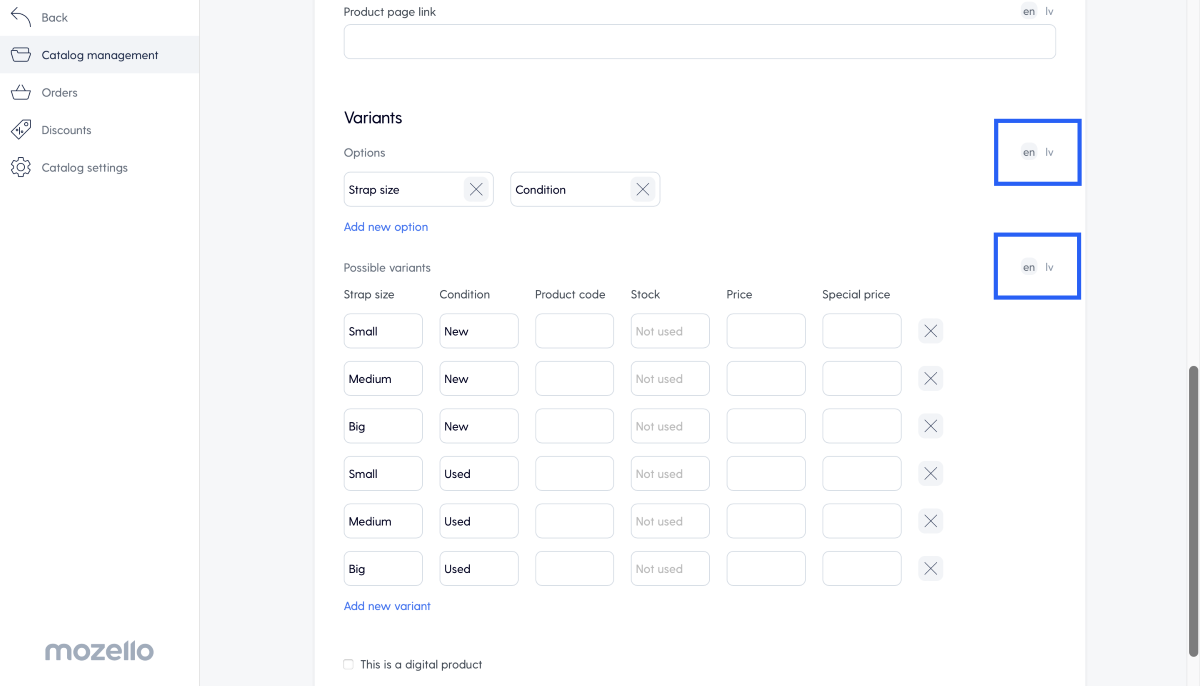Tick 'This is a digital product' checkbox

coord(349,664)
